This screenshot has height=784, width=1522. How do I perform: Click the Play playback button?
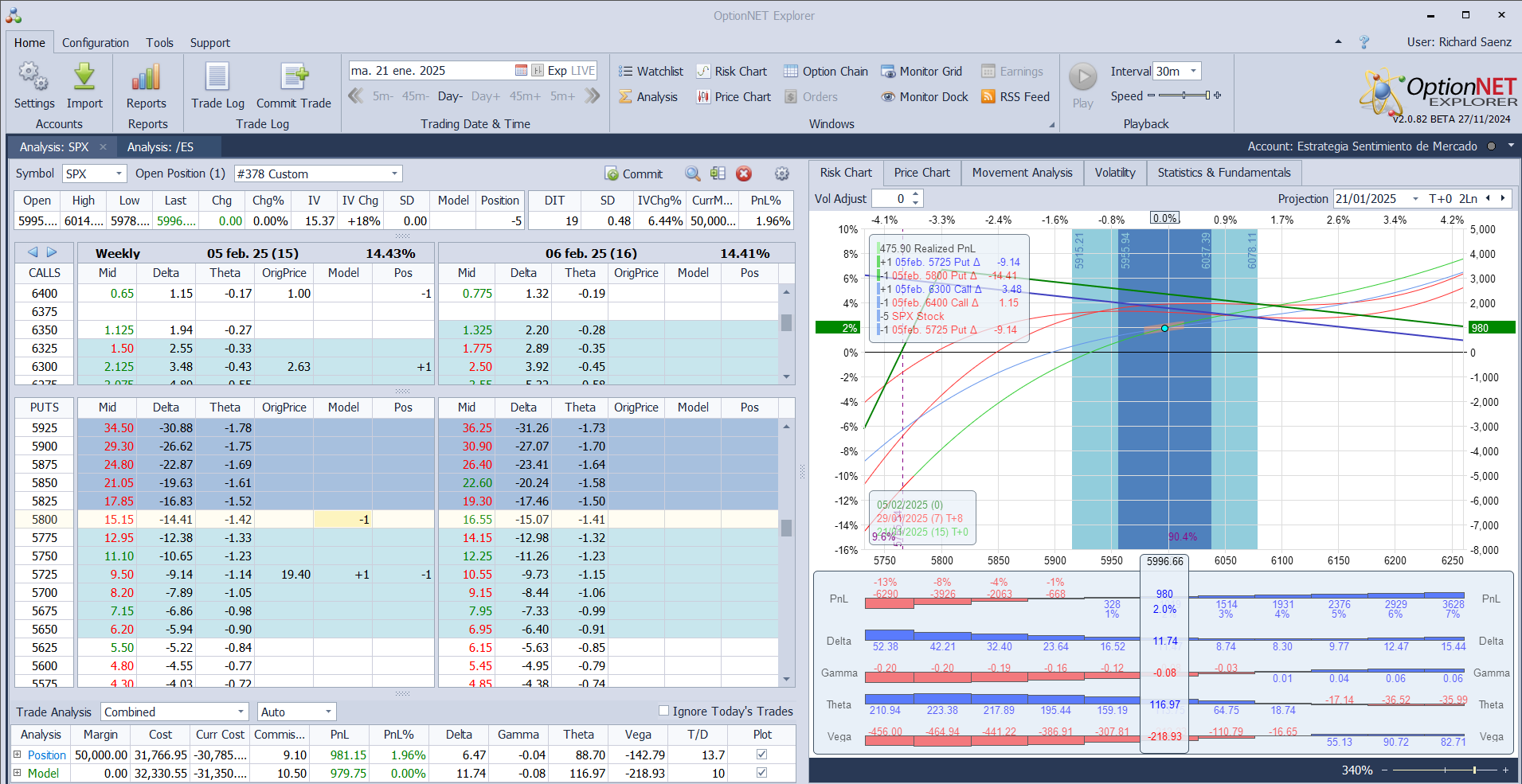coord(1082,77)
